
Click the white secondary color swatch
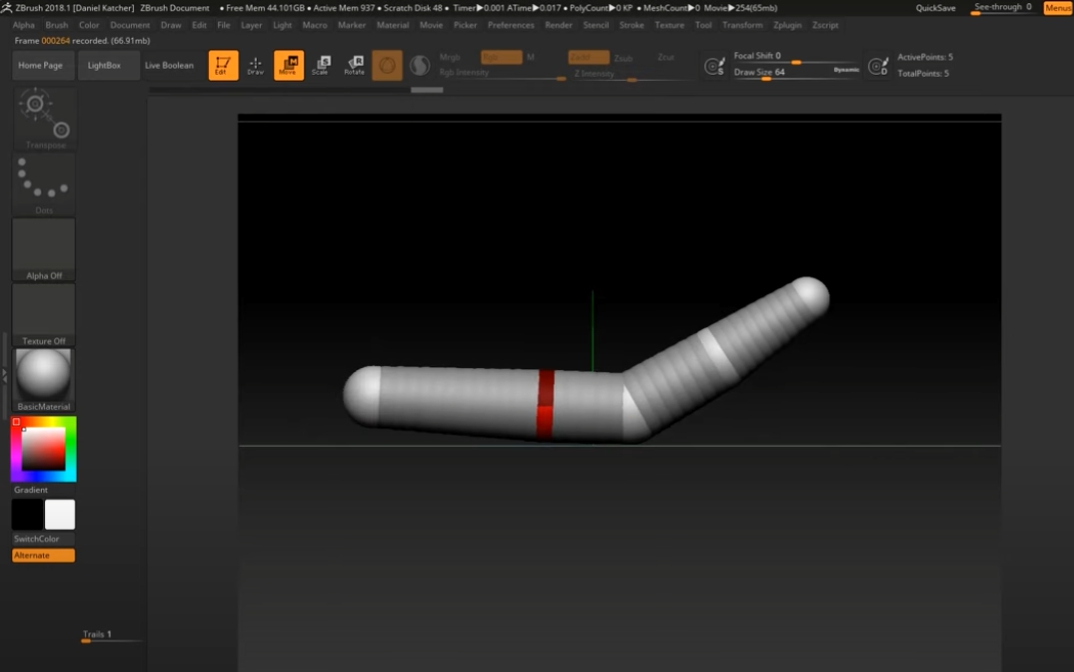tap(60, 514)
